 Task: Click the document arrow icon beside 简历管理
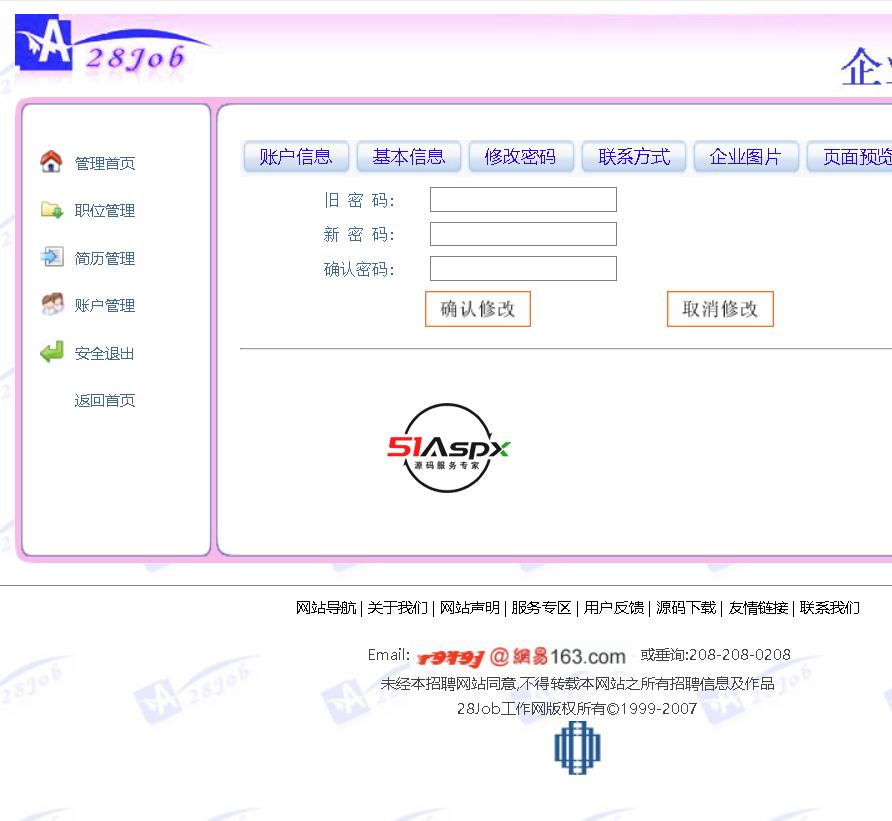pos(52,257)
